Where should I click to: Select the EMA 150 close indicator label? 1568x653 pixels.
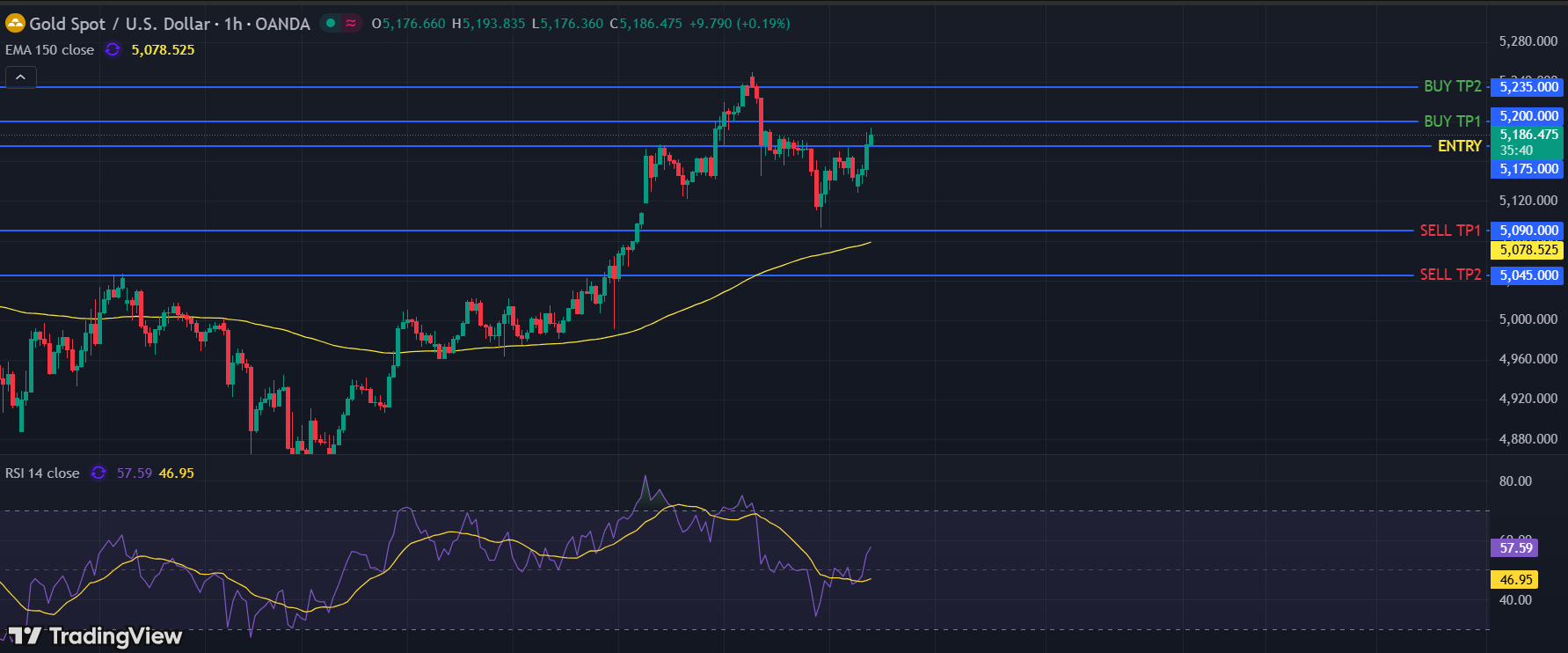[49, 50]
